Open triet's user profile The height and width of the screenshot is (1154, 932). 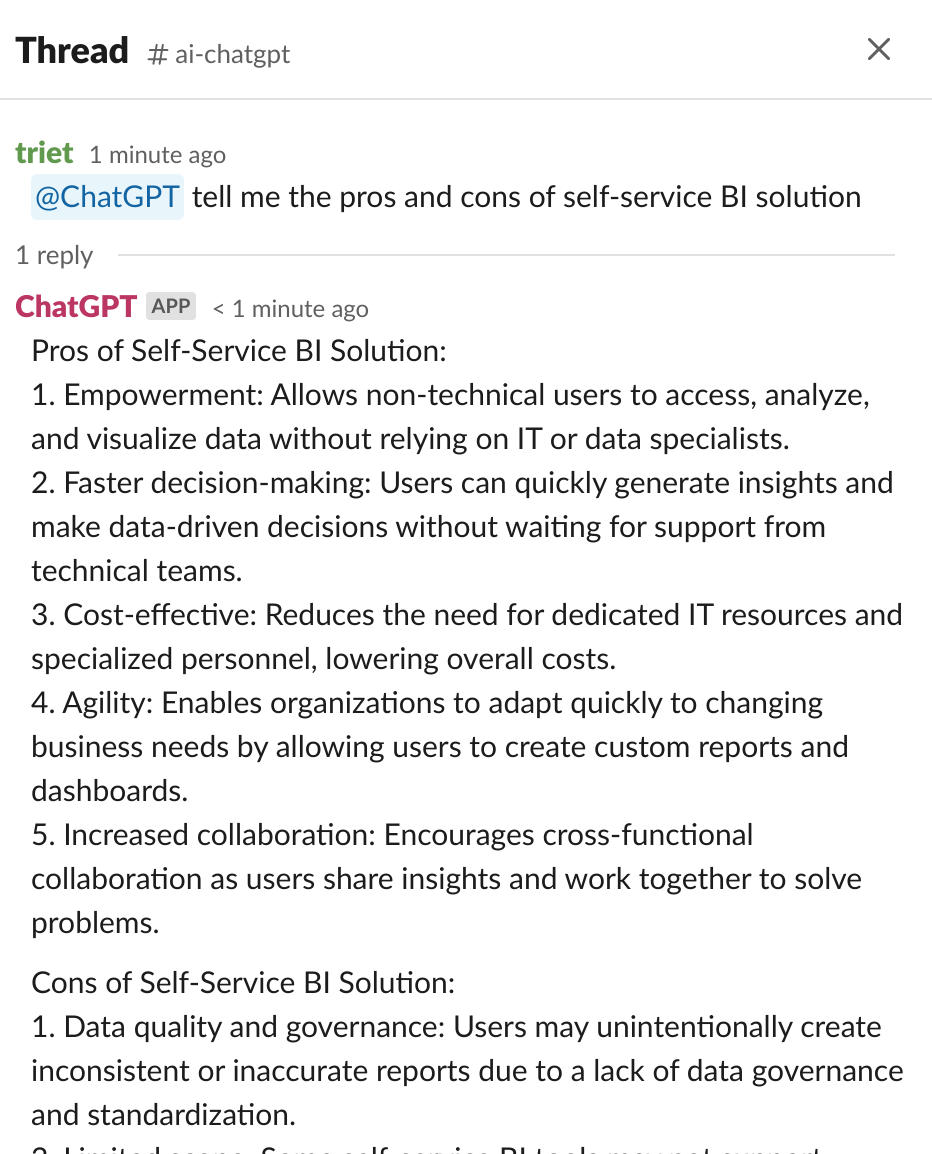click(x=44, y=153)
